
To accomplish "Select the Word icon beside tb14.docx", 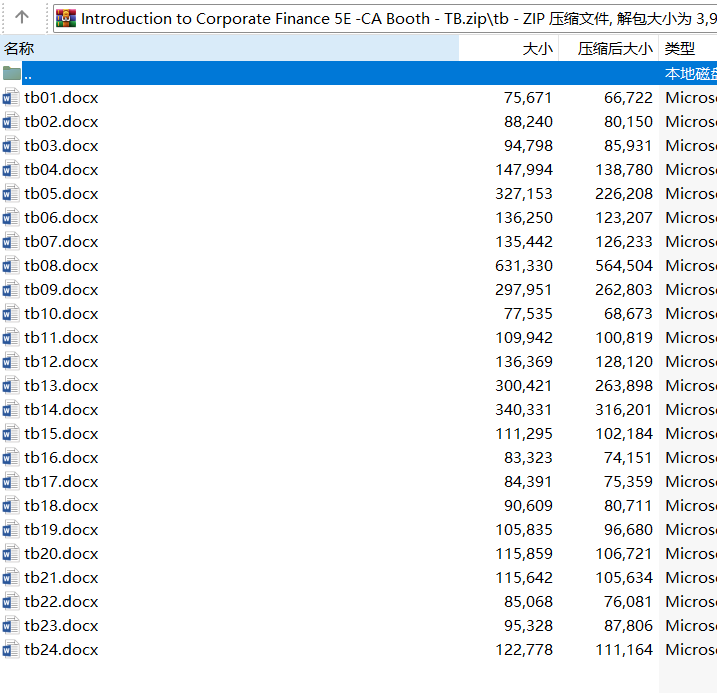I will (x=11, y=410).
